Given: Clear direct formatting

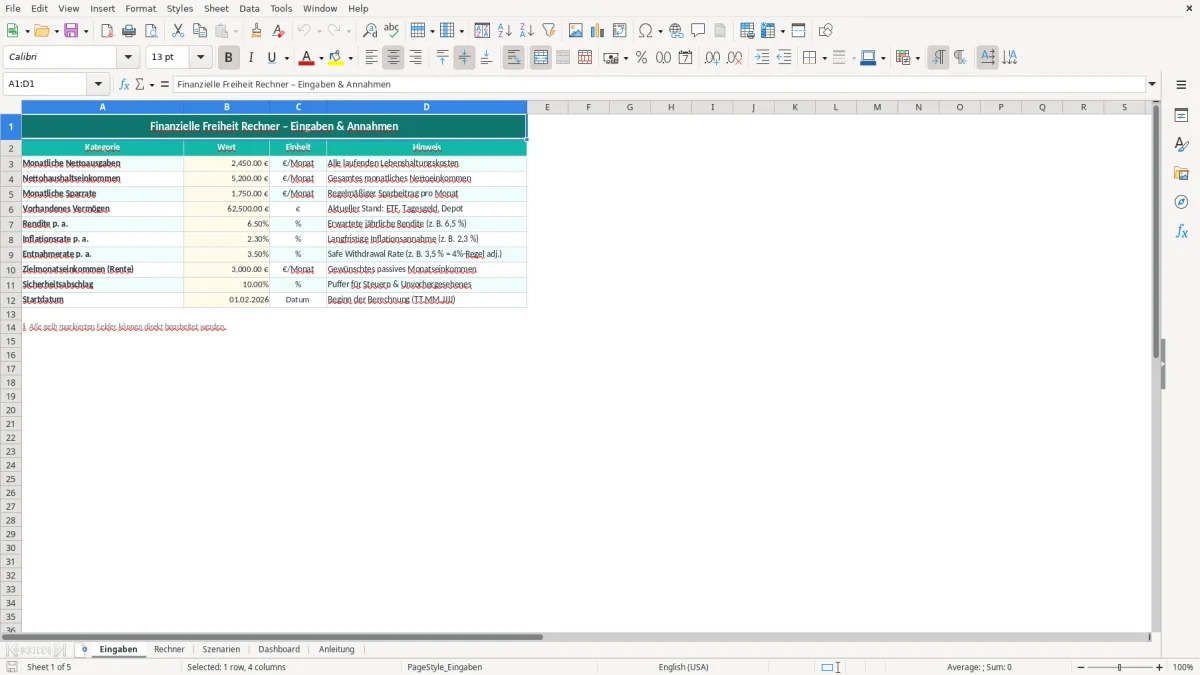Looking at the screenshot, I should pyautogui.click(x=279, y=31).
